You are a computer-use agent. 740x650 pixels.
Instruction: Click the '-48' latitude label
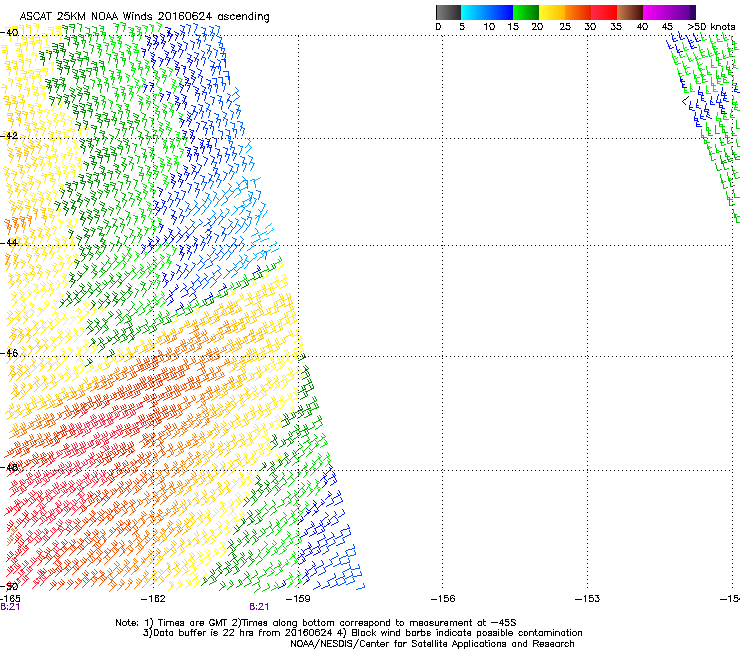pyautogui.click(x=9, y=467)
